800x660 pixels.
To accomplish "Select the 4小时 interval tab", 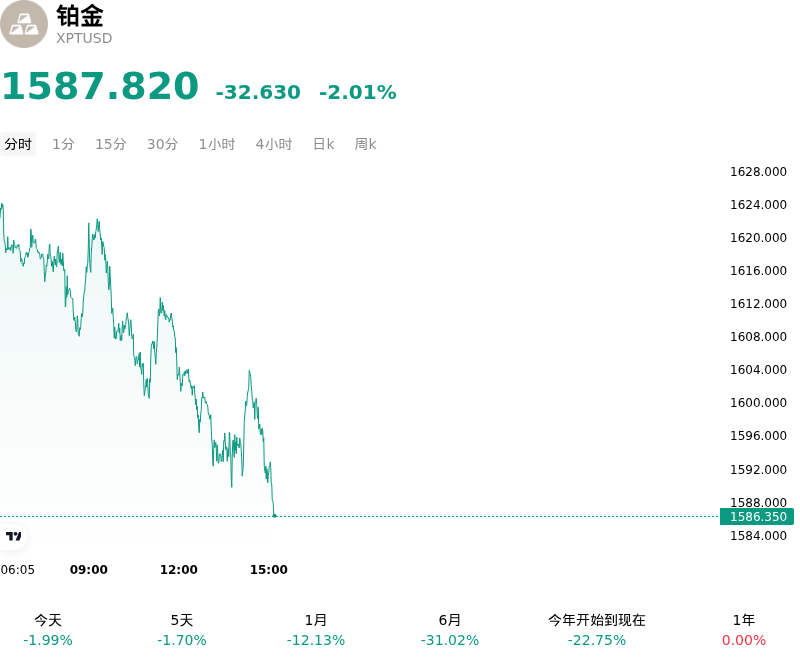I will click(274, 144).
